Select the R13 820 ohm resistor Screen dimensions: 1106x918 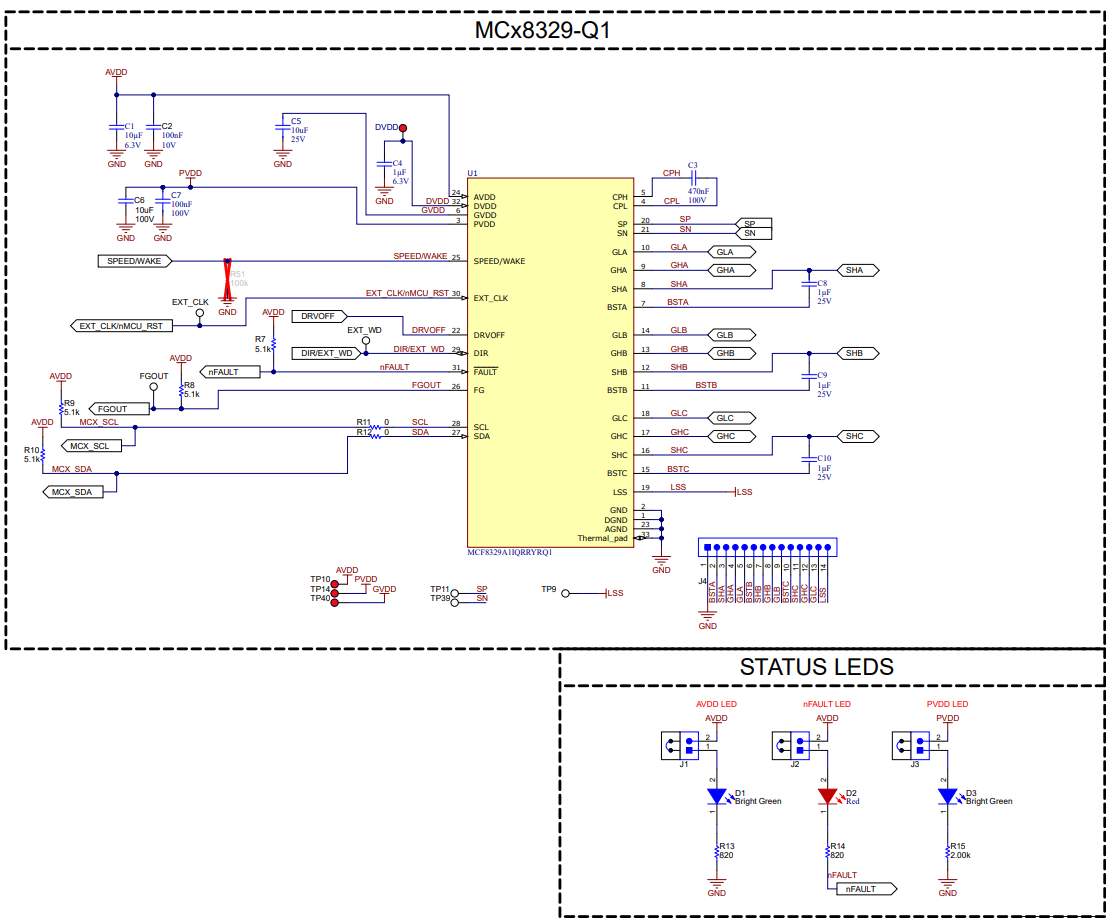coord(716,850)
